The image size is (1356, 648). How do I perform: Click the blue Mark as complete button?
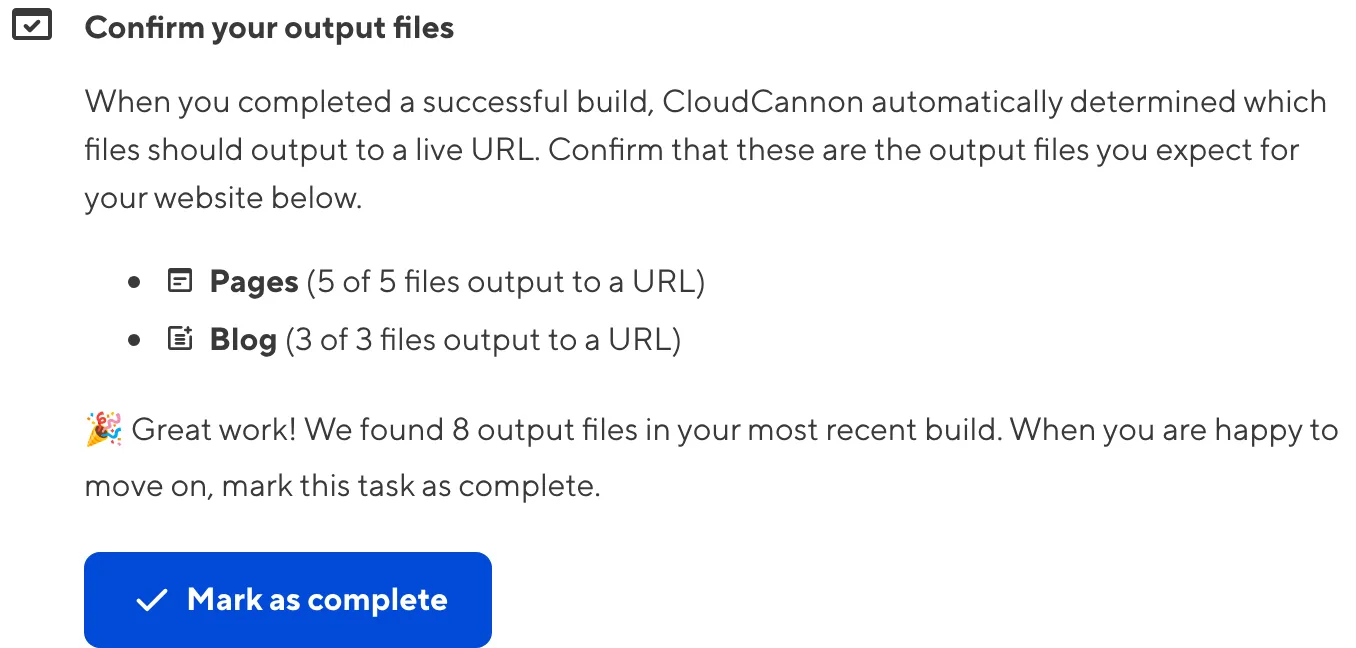288,600
